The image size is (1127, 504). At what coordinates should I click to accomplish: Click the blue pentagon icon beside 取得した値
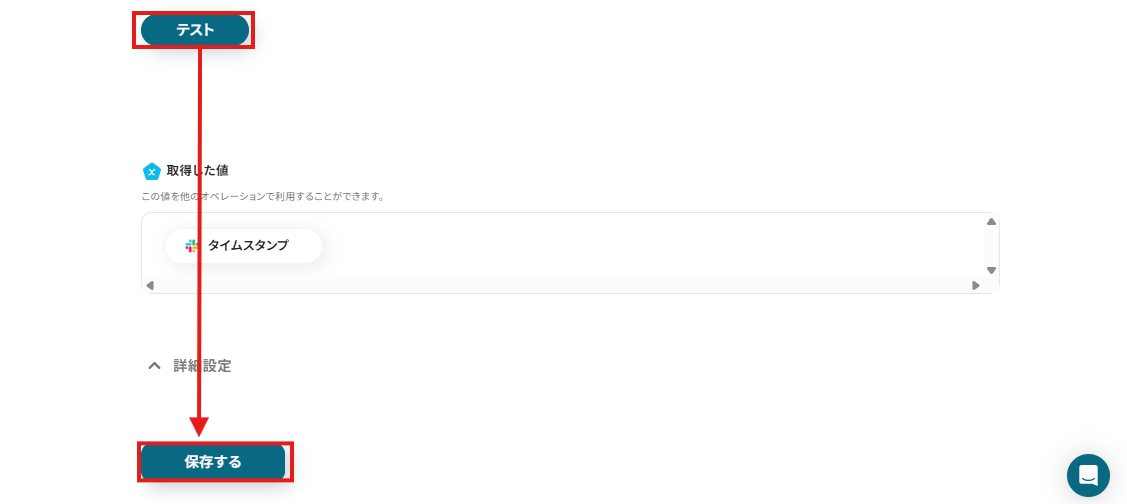click(151, 171)
